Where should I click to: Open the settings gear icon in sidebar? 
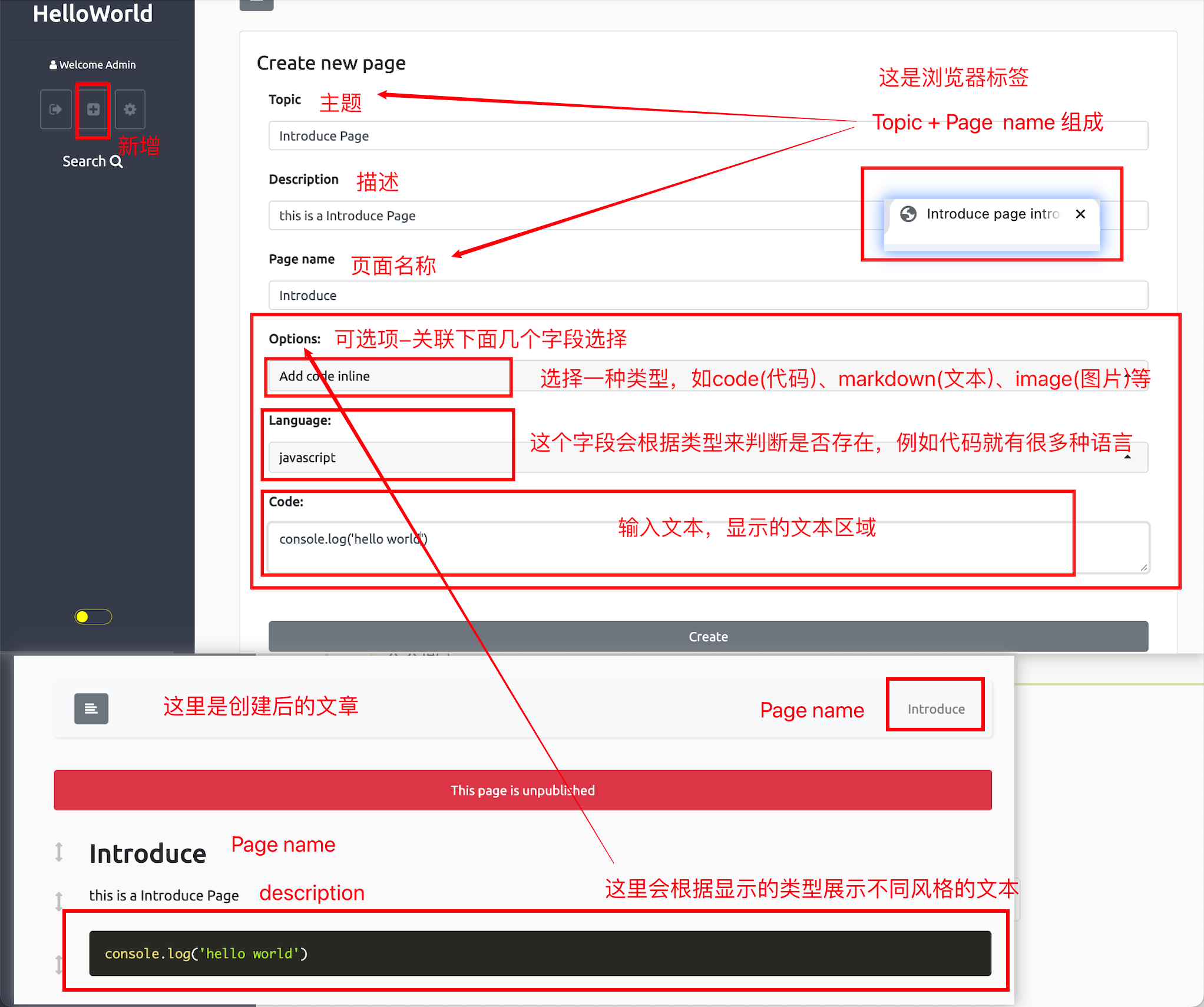click(130, 110)
